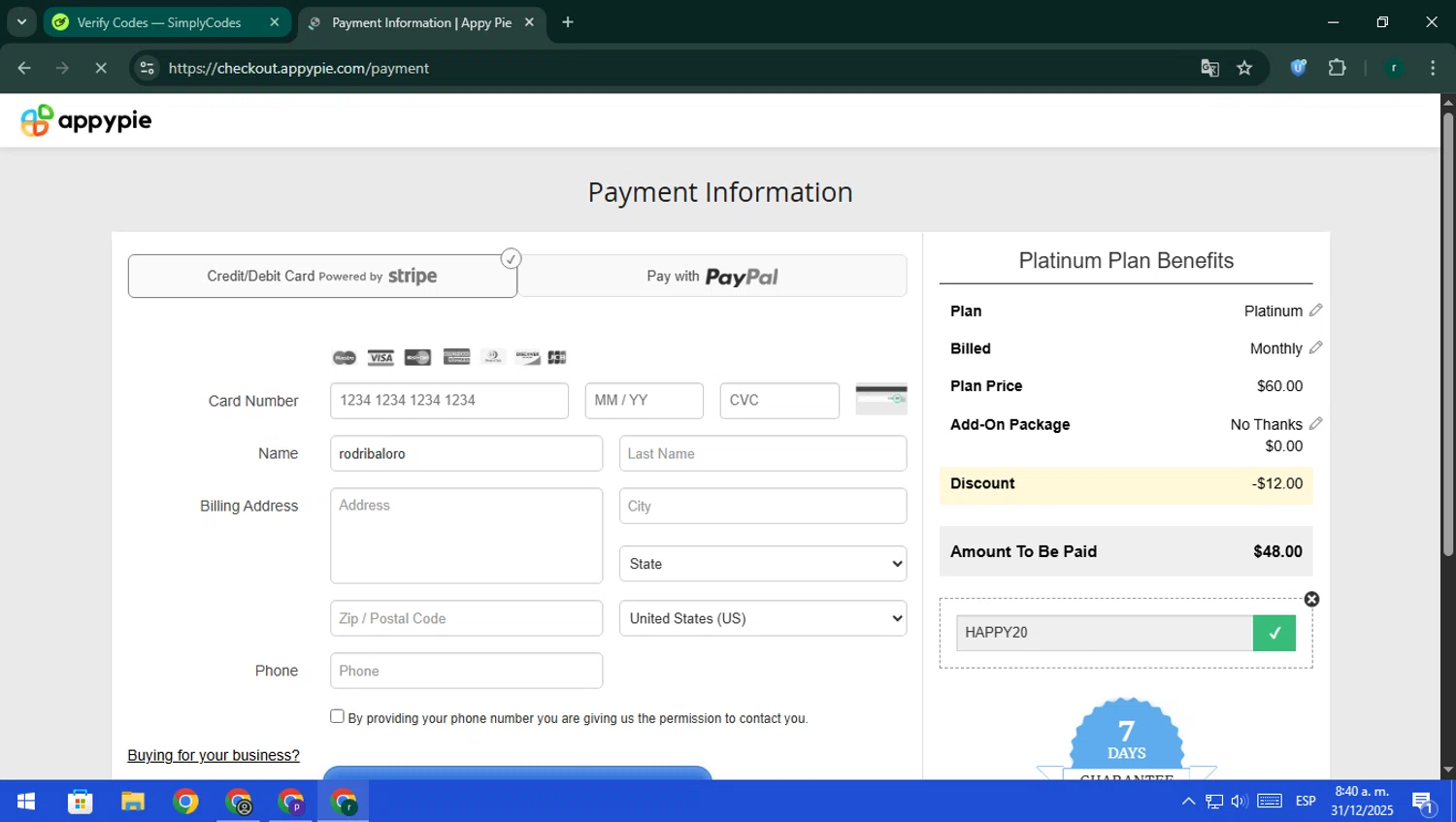Switch to Payment Information Appy Pie tab
1456x822 pixels.
pyautogui.click(x=422, y=22)
